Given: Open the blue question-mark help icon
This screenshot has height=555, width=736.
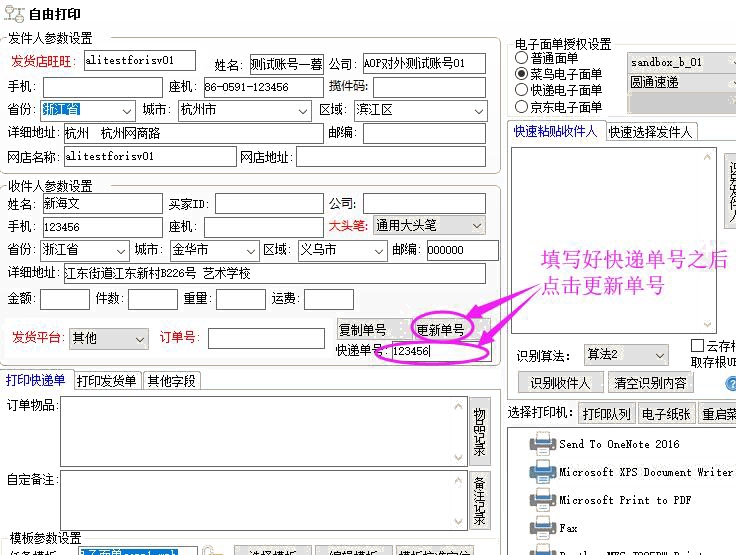Looking at the screenshot, I should pyautogui.click(x=731, y=383).
